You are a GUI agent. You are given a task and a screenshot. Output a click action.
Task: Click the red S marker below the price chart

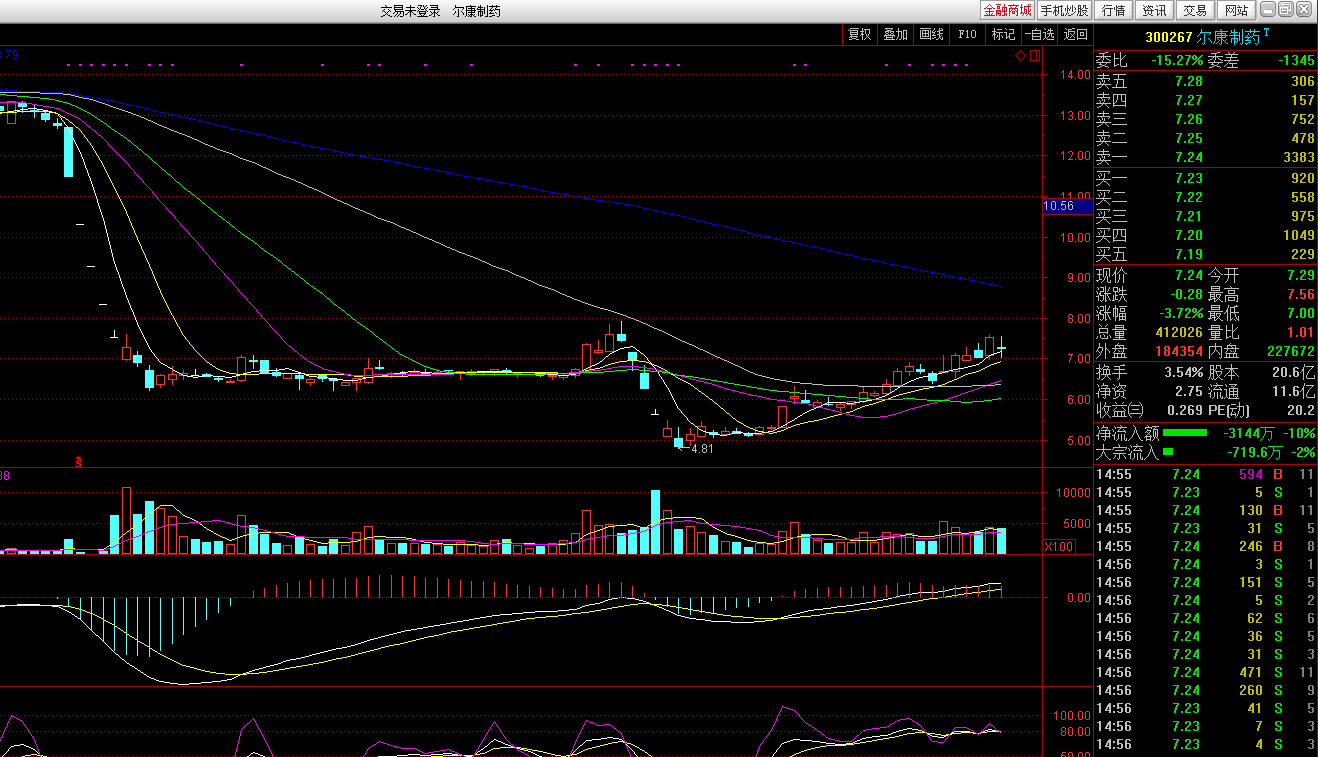click(x=79, y=461)
